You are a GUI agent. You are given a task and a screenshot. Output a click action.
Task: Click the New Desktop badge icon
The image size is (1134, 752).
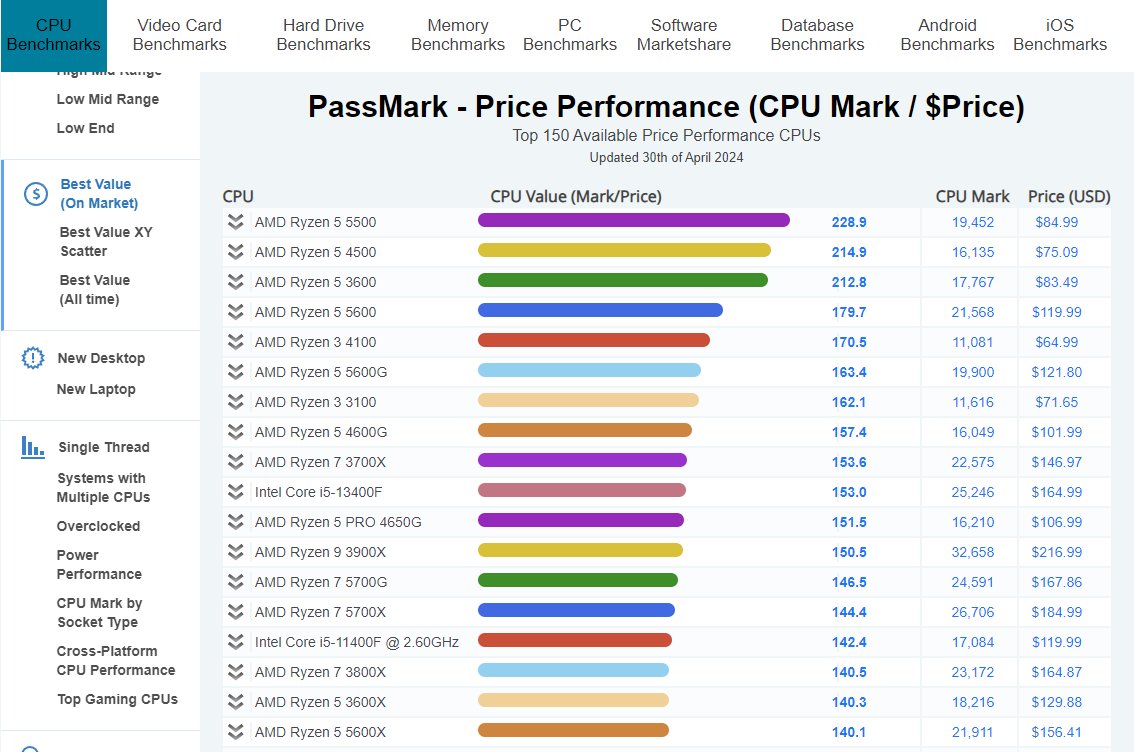pos(33,358)
